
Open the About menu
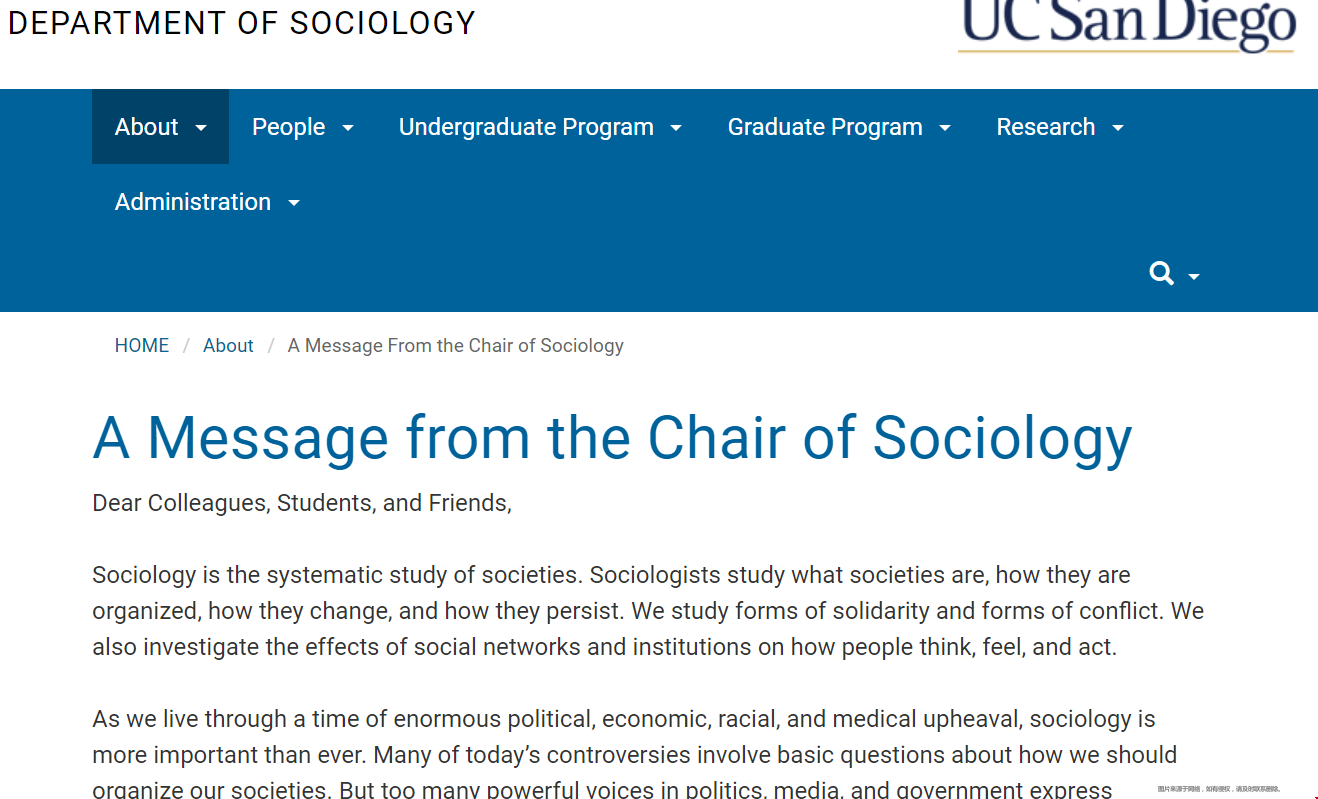(147, 127)
